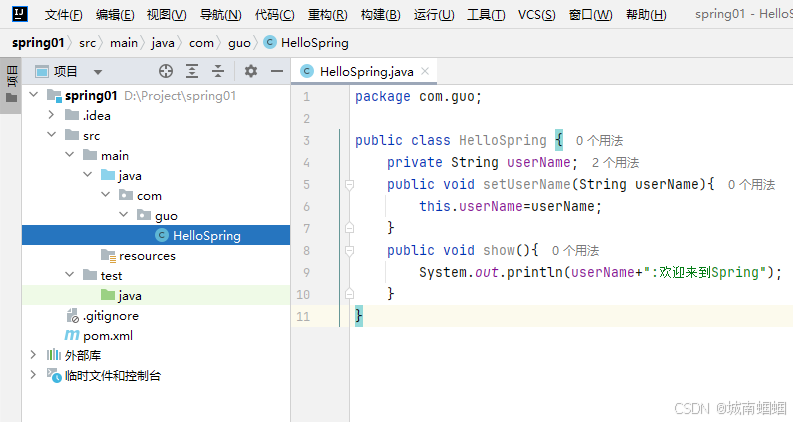Toggle code fold at setUserName method
Screen dimensions: 793x422
(x=349, y=185)
